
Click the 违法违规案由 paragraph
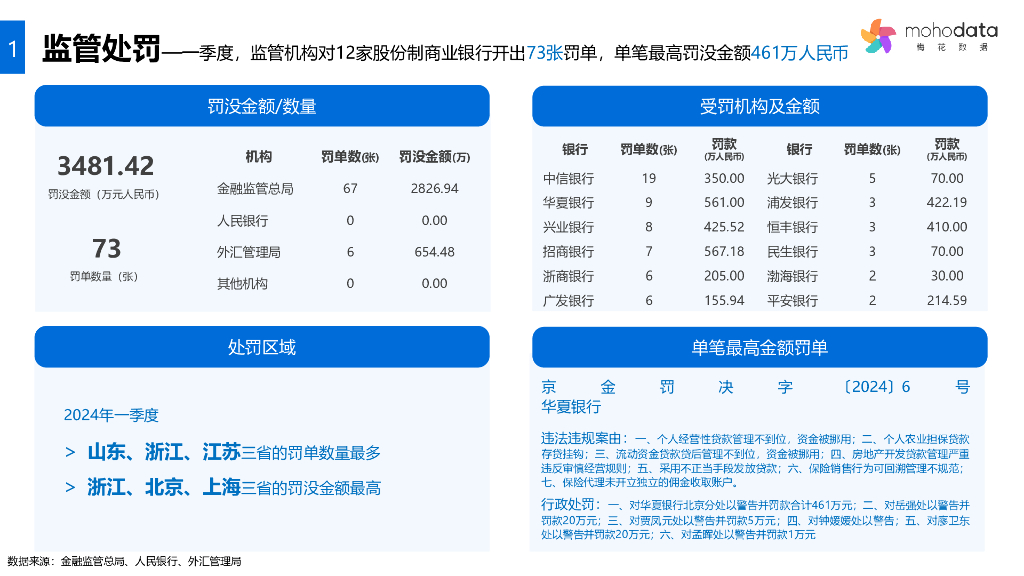(756, 460)
